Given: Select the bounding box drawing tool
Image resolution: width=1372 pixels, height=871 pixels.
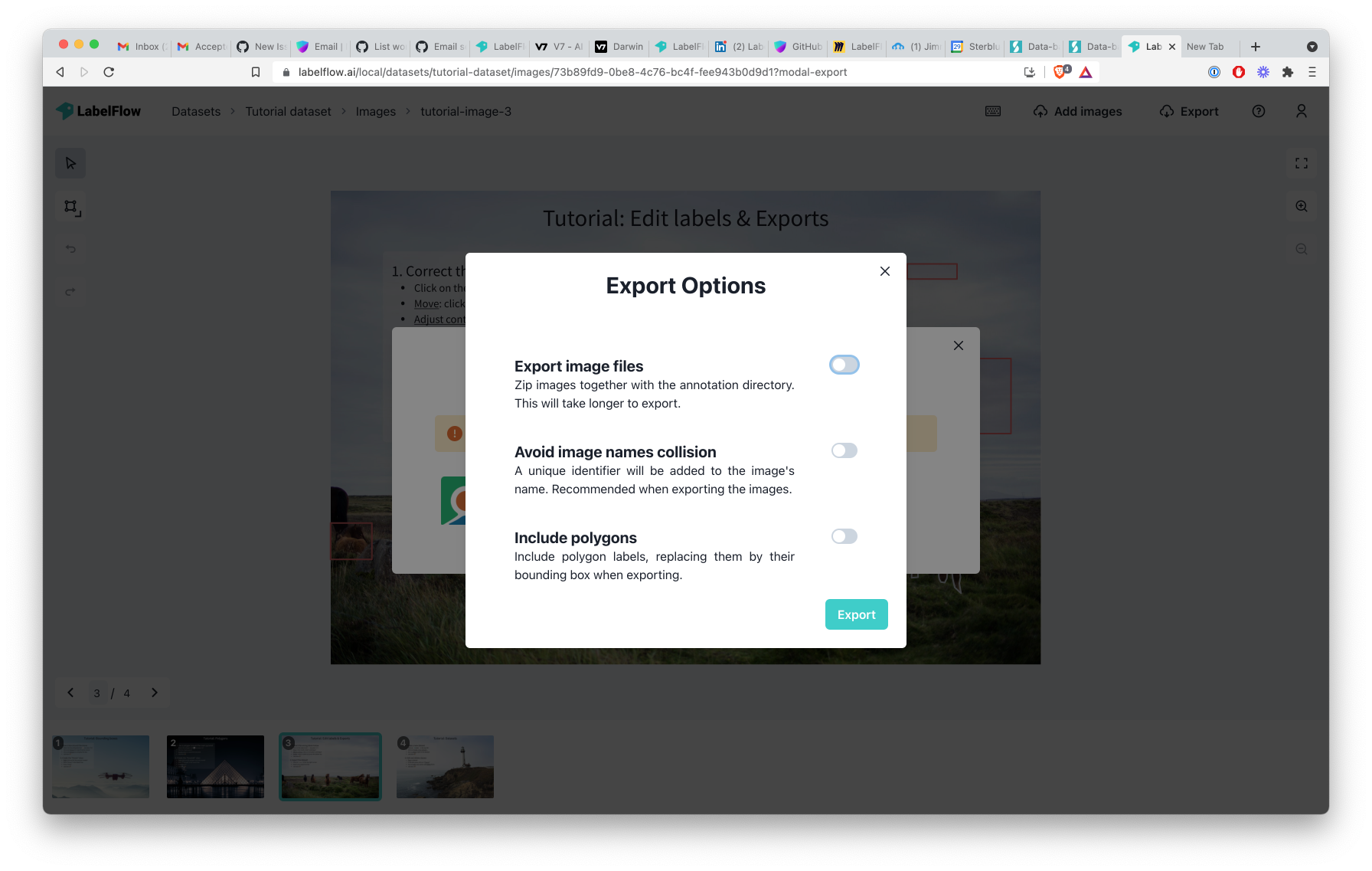Looking at the screenshot, I should tap(70, 206).
